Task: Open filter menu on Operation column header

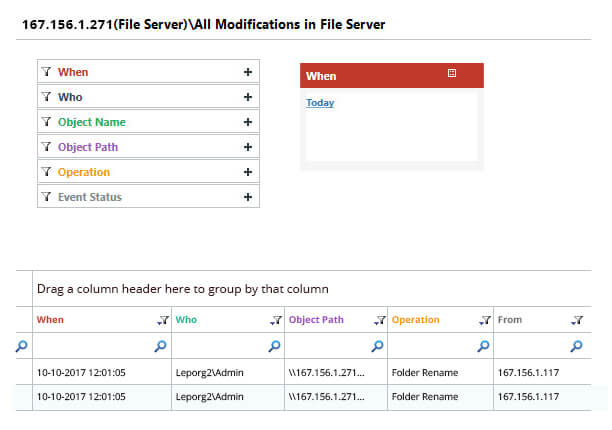Action: pos(485,320)
